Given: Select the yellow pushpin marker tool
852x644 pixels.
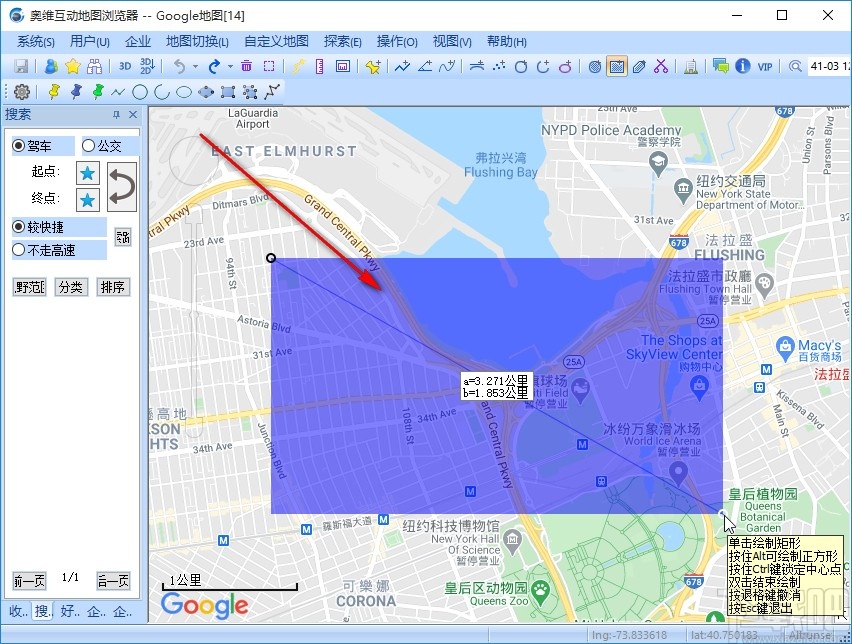Looking at the screenshot, I should (53, 91).
